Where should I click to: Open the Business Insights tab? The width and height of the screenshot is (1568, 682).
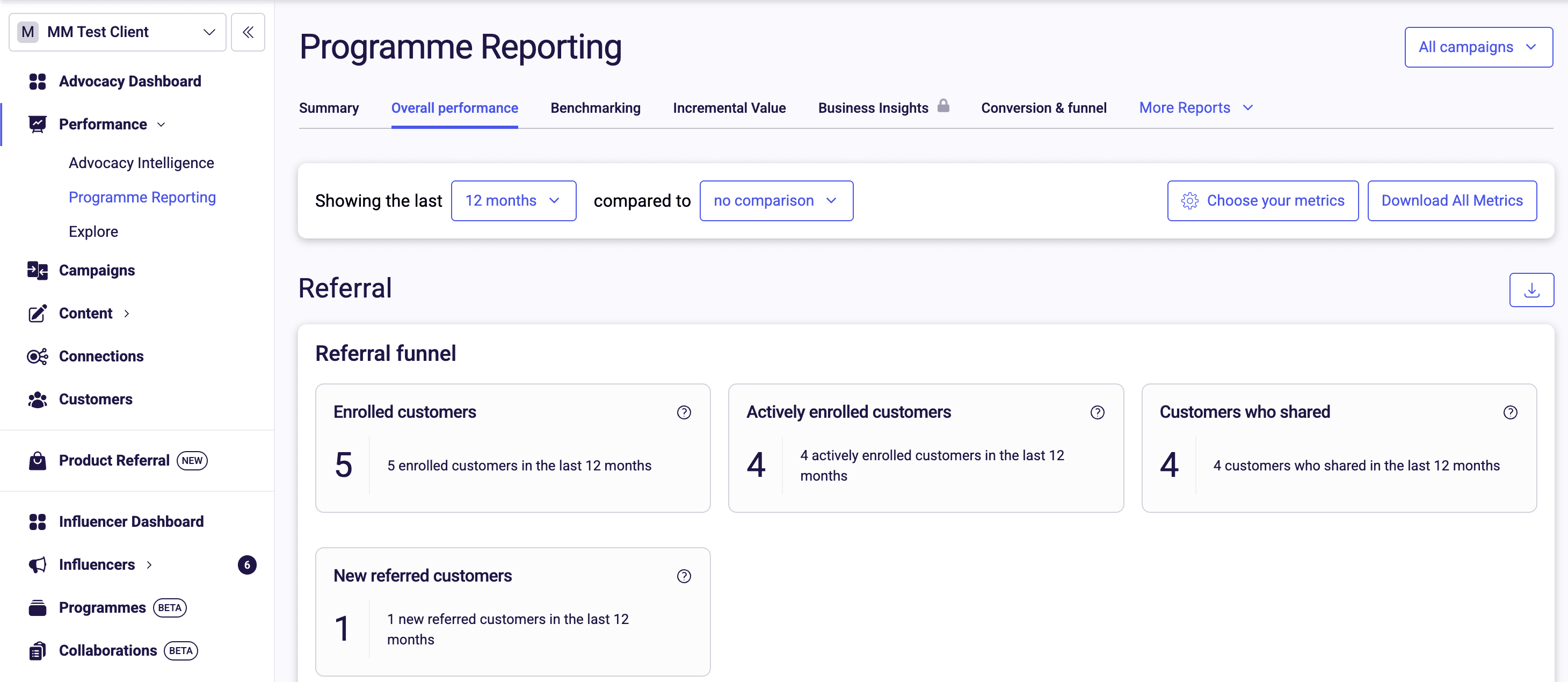[873, 108]
